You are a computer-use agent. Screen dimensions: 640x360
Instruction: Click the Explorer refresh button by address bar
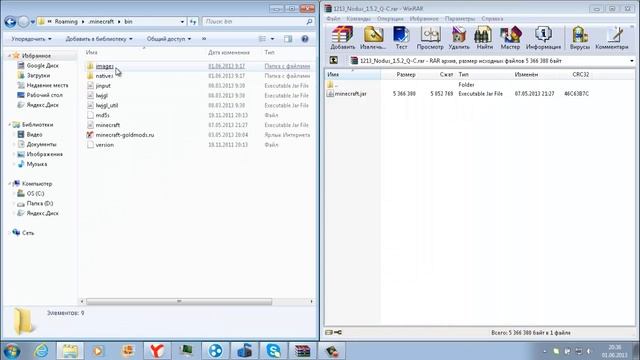[x=193, y=22]
